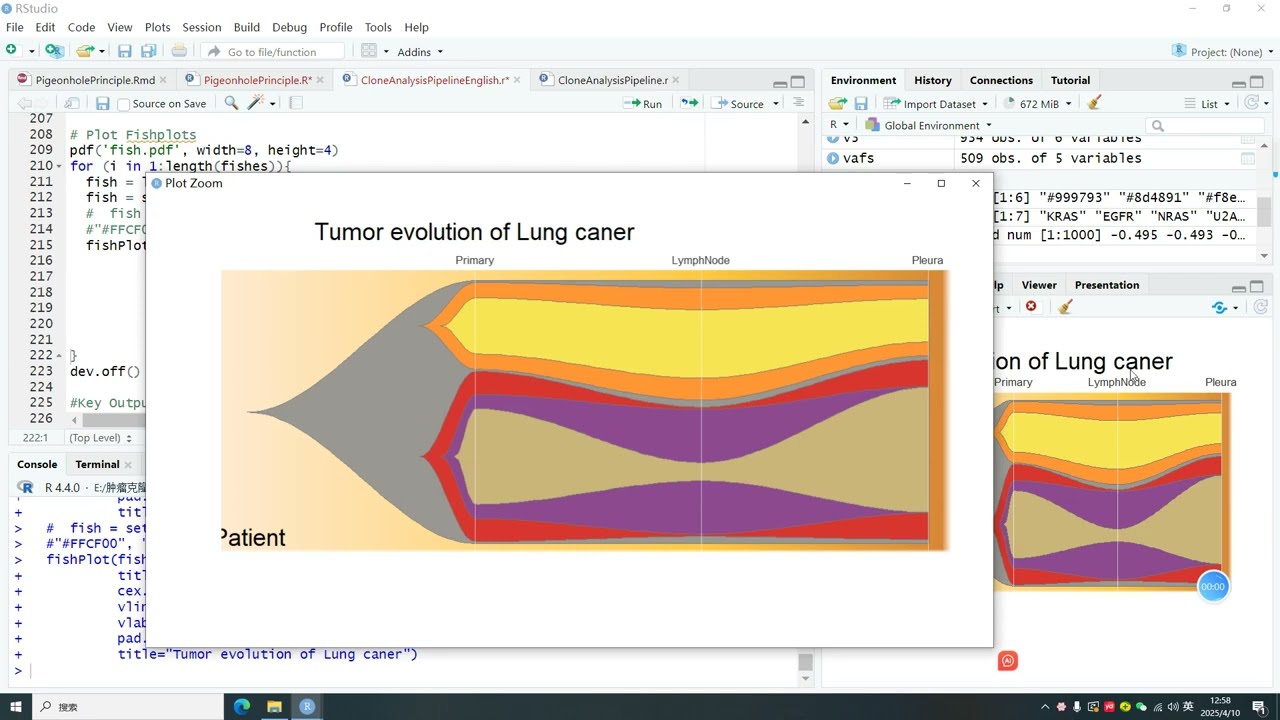This screenshot has width=1280, height=720.
Task: Click the Plots pane fishplot thumbnail
Action: pyautogui.click(x=1110, y=490)
